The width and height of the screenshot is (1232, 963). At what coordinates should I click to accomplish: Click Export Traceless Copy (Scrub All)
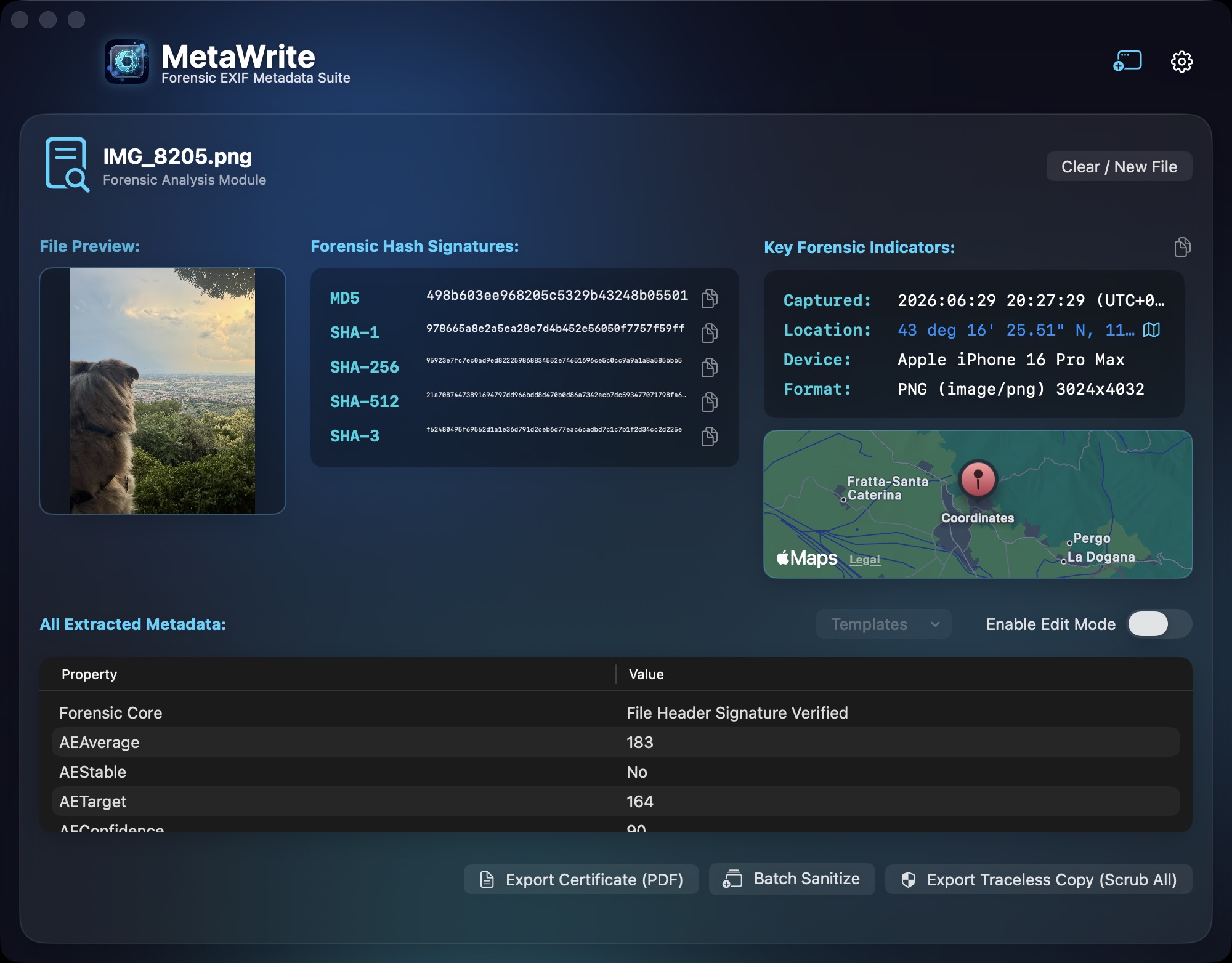(1039, 879)
